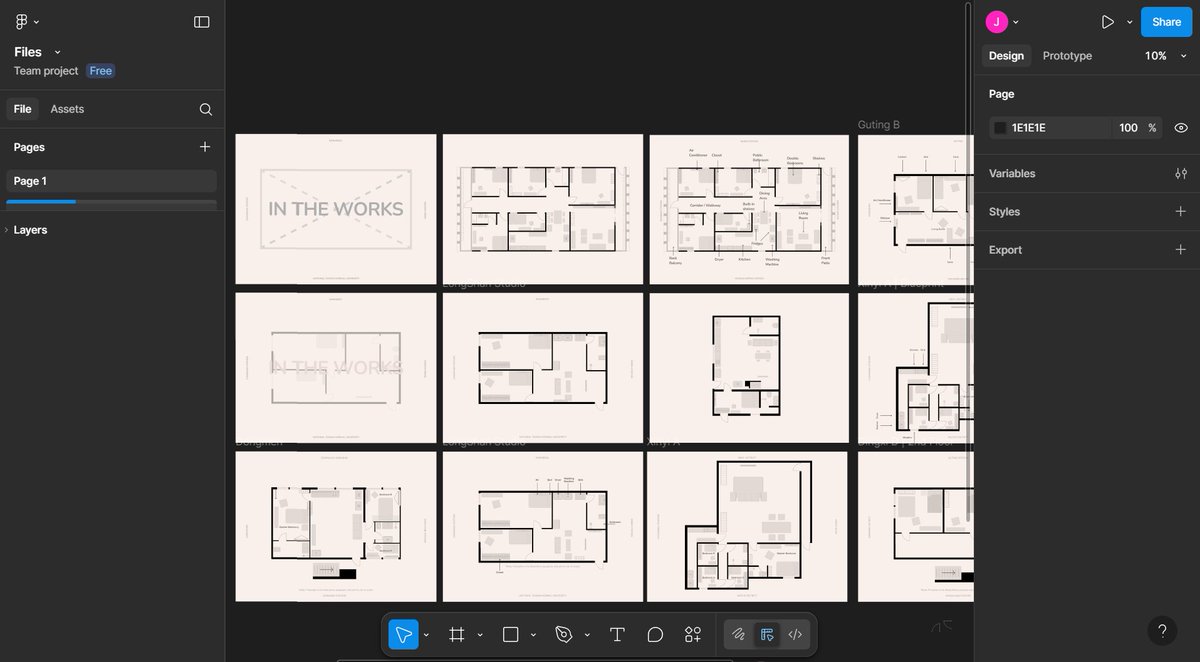
Task: Click the Variables section label
Action: click(1012, 174)
